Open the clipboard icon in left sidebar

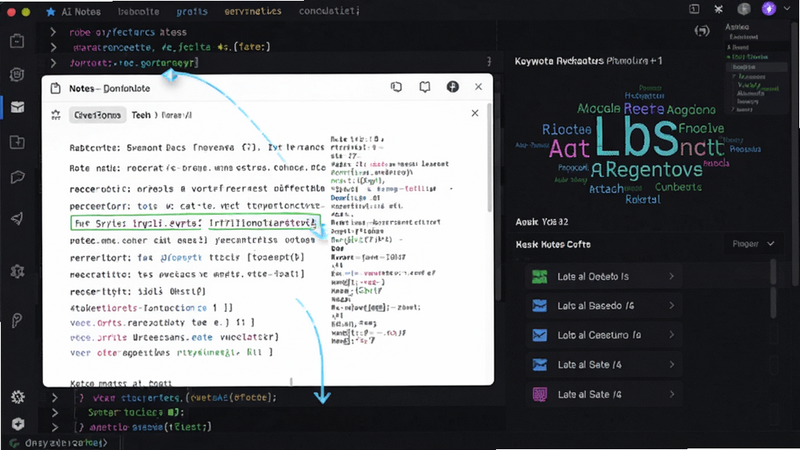pos(17,40)
